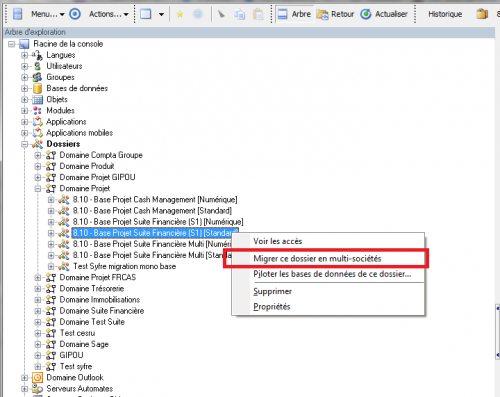Viewport: 500px width, 397px height.
Task: Click the Domaine Outlook icon
Action: 37,378
